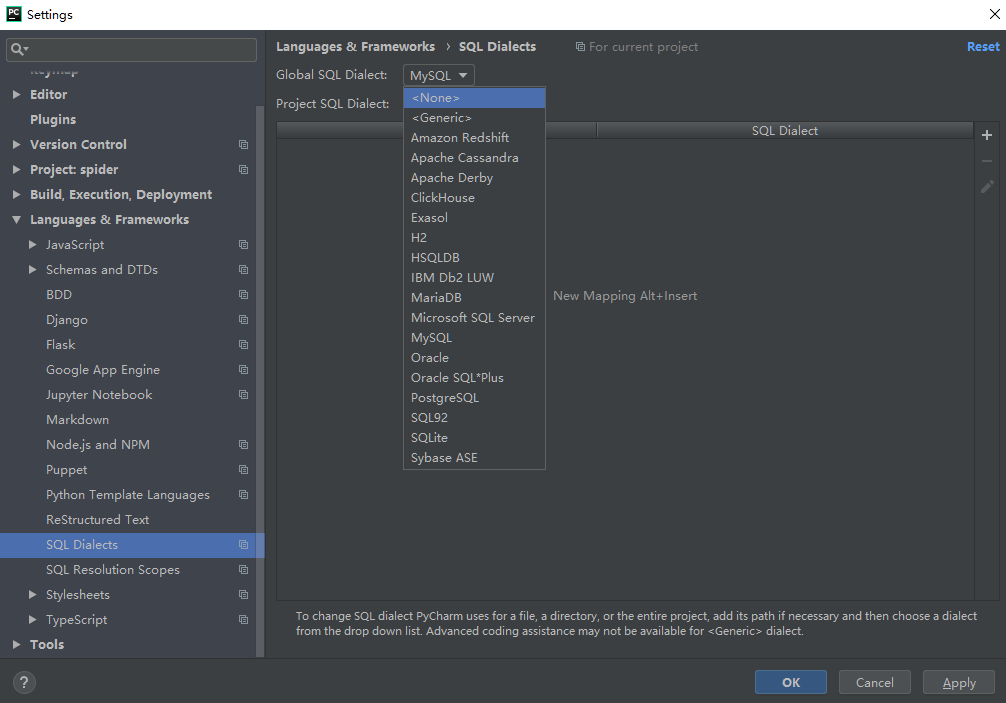Click the Cancel button
This screenshot has width=1006, height=703.
874,682
